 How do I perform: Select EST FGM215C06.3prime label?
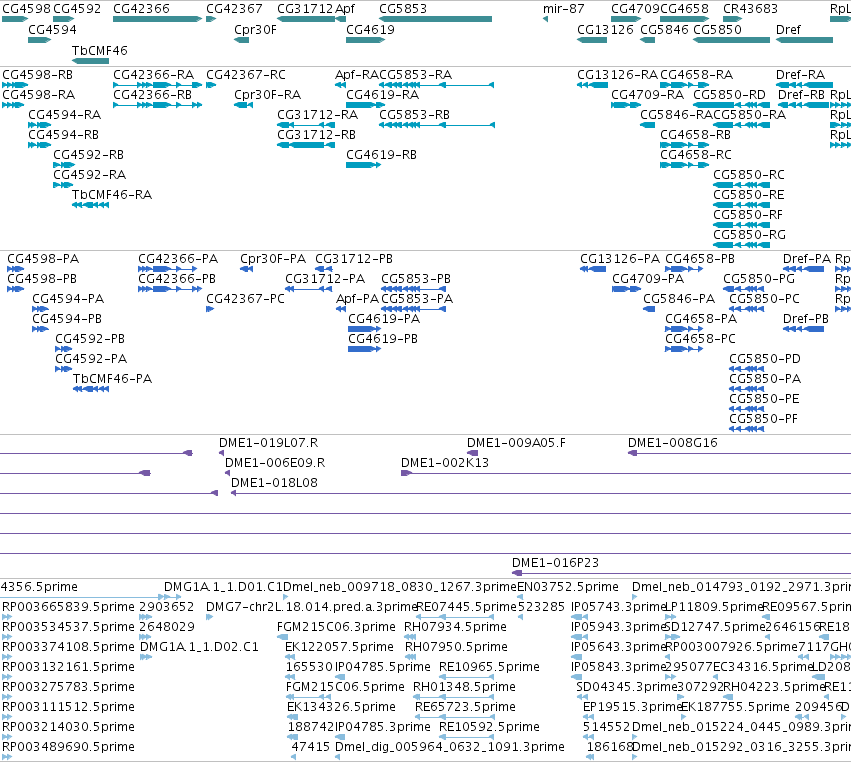pos(336,627)
